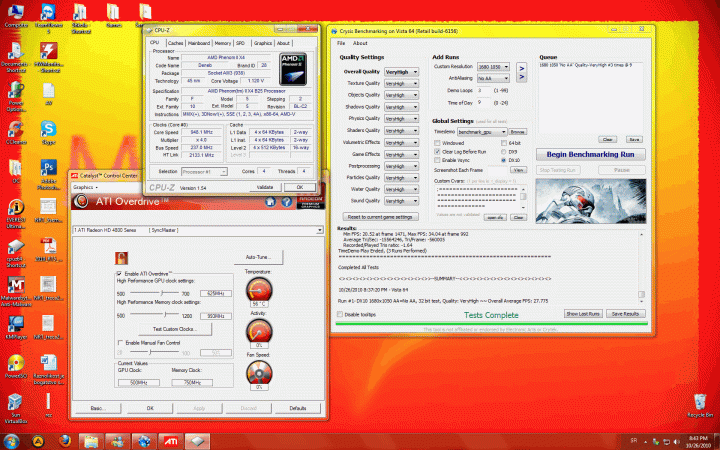Open the SPD tab in CPU-Z

(x=240, y=43)
